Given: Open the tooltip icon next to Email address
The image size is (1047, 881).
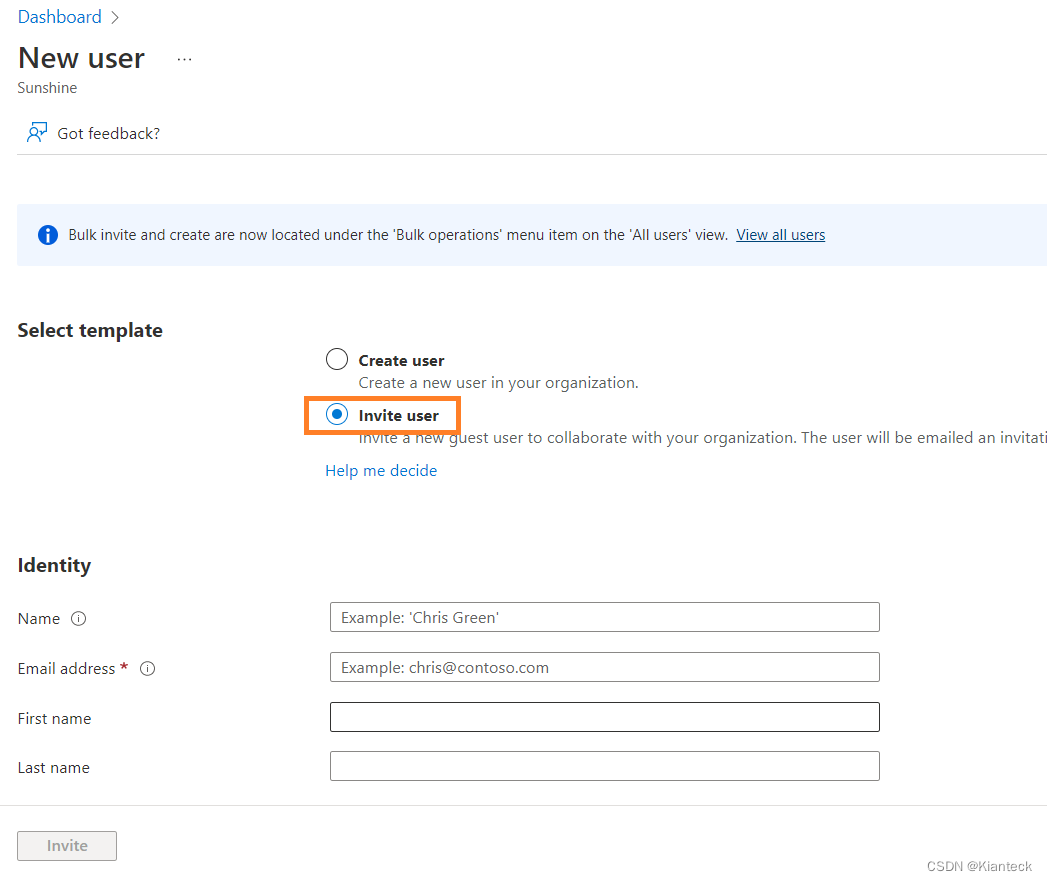Looking at the screenshot, I should coord(147,668).
